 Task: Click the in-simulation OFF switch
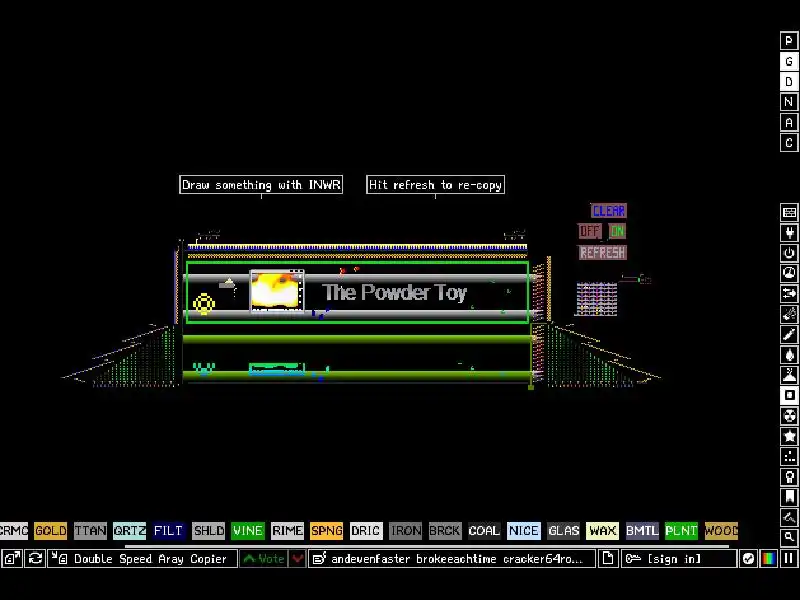pyautogui.click(x=590, y=231)
